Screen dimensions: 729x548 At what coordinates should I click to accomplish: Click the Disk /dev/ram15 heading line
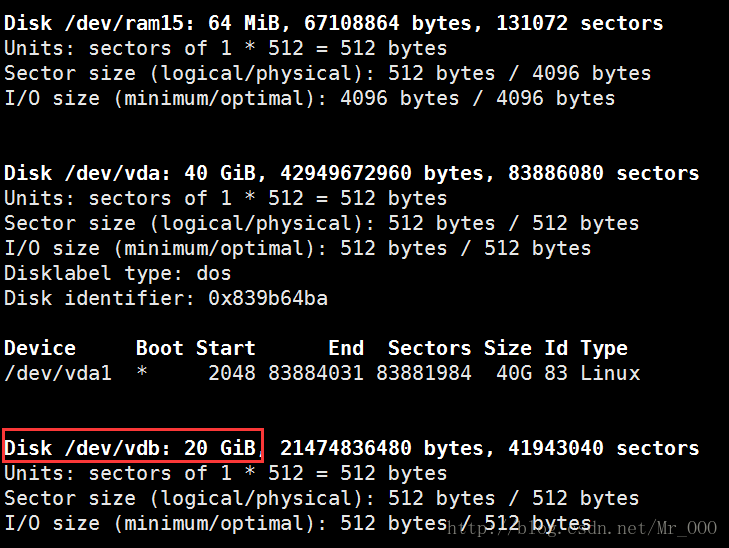pyautogui.click(x=333, y=23)
